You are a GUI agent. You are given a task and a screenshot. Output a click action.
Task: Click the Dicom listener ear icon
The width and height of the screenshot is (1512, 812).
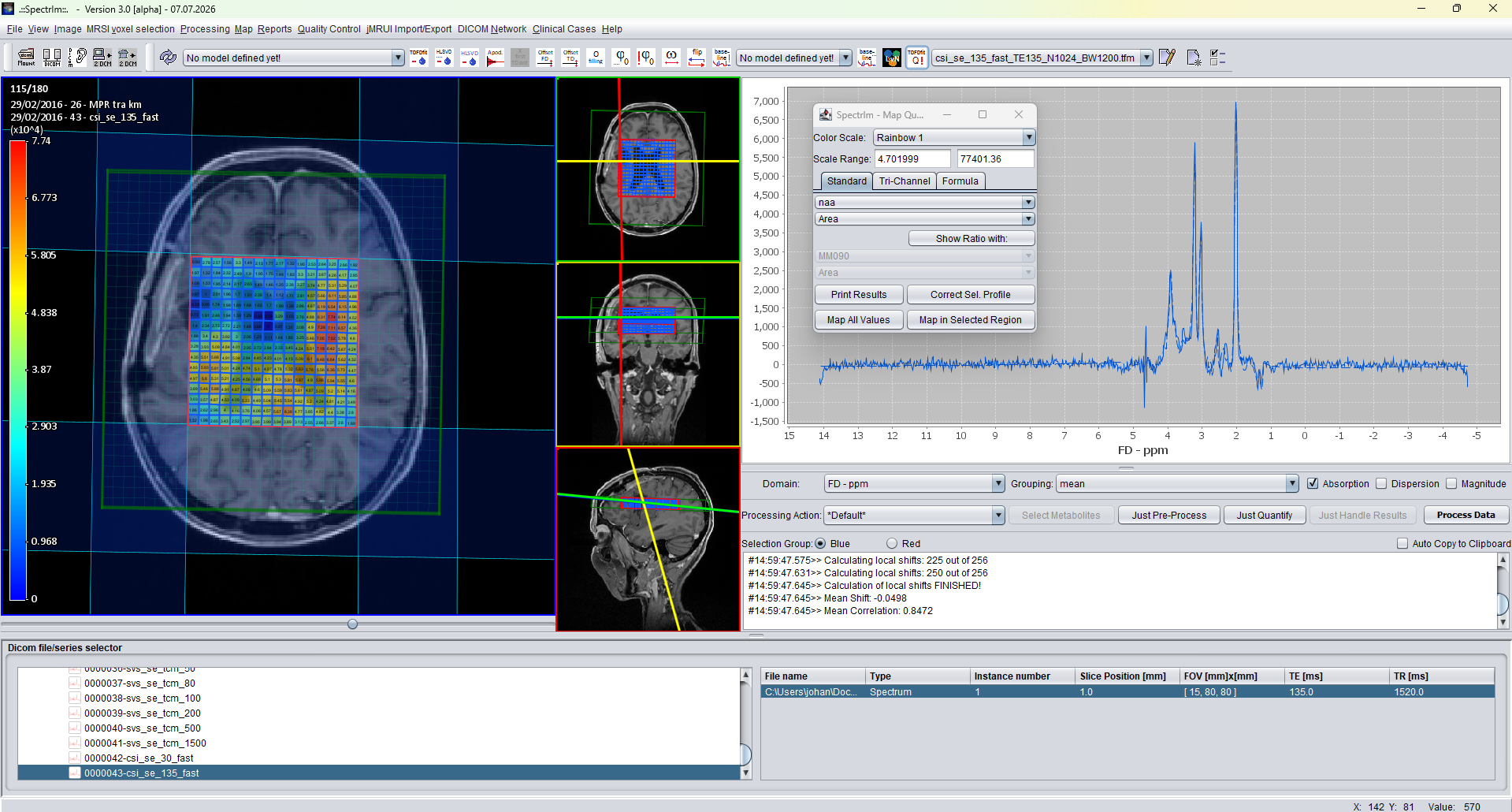pyautogui.click(x=77, y=58)
